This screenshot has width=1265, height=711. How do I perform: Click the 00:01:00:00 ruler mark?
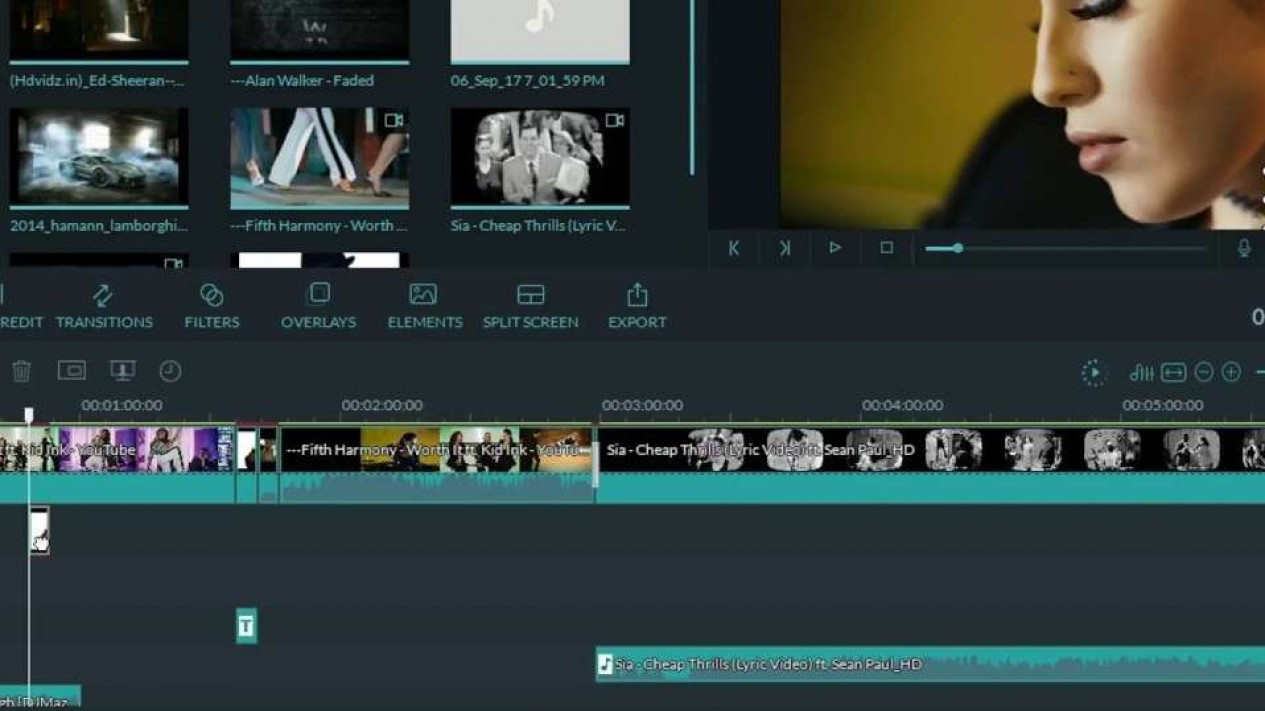(x=121, y=406)
